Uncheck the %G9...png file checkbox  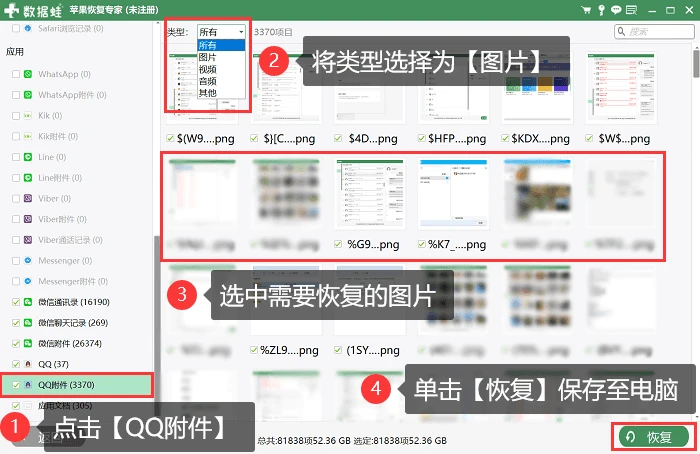point(338,244)
